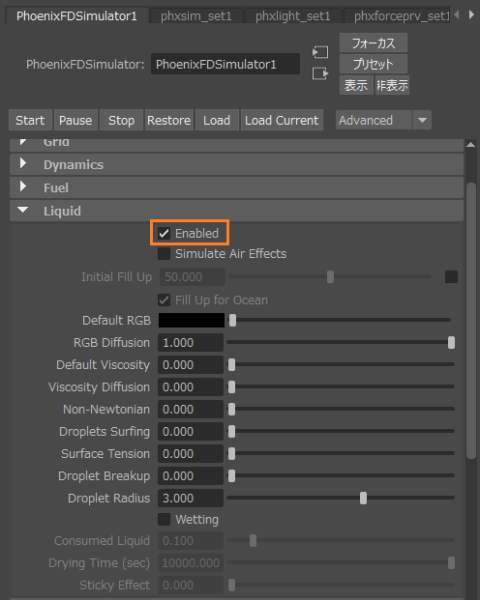This screenshot has height=600, width=480.
Task: Click the Default Viscosity value field
Action: (191, 365)
